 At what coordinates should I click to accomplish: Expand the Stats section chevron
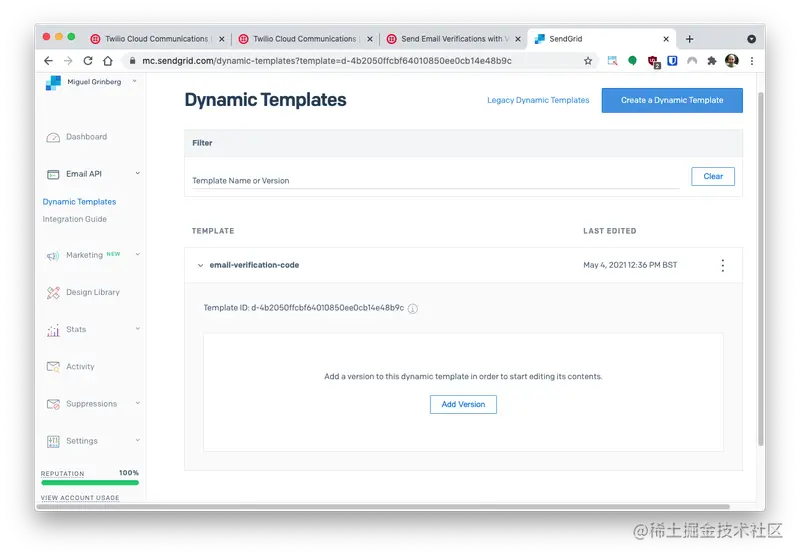tap(138, 329)
